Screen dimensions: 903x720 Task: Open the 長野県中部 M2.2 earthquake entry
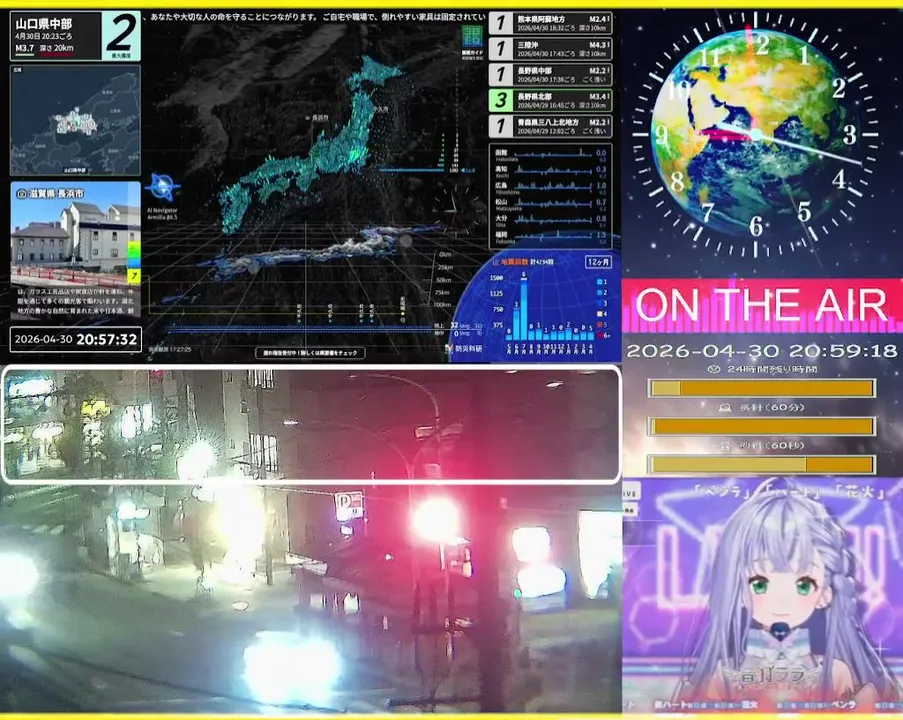tap(550, 75)
